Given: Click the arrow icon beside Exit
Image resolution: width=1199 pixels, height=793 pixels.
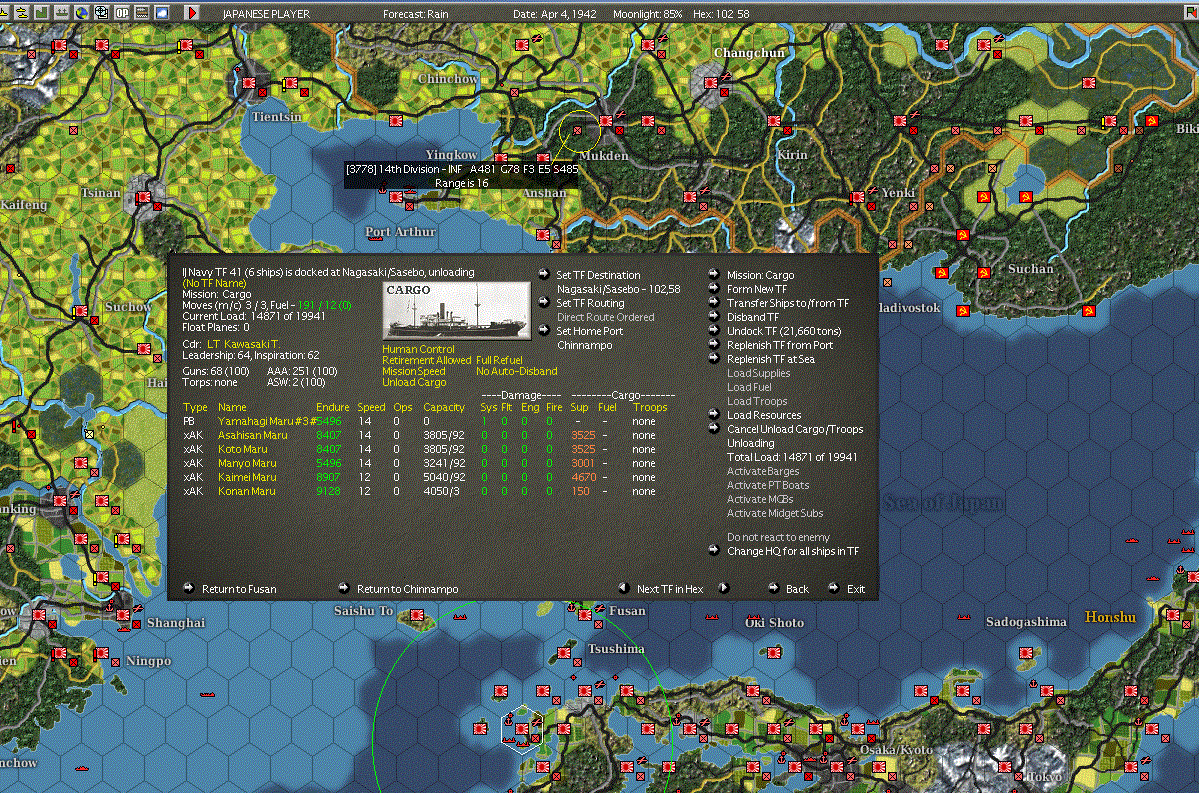Looking at the screenshot, I should pyautogui.click(x=833, y=588).
